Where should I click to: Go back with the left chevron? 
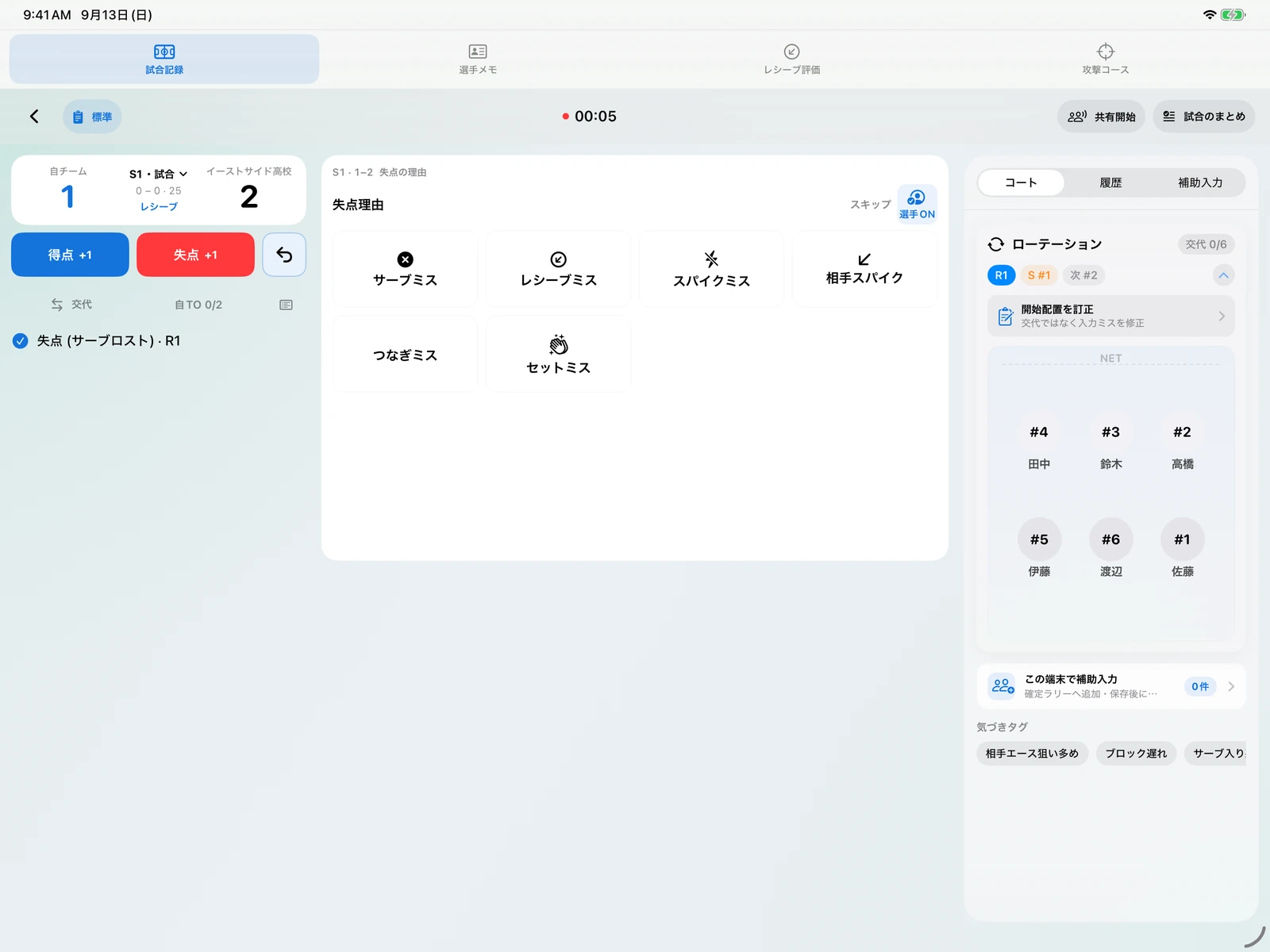coord(34,117)
